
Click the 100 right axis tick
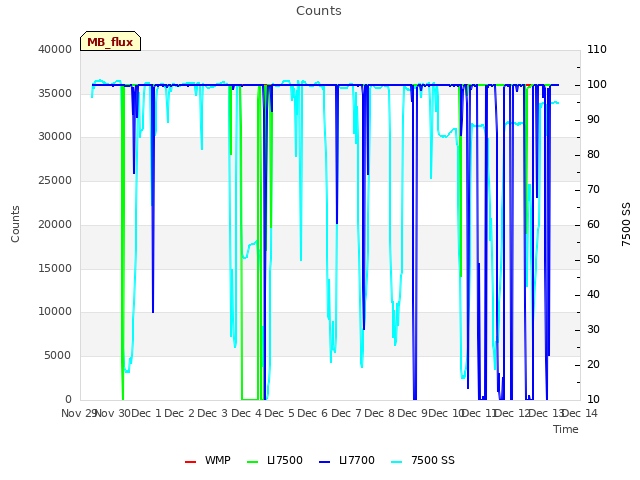[x=597, y=84]
